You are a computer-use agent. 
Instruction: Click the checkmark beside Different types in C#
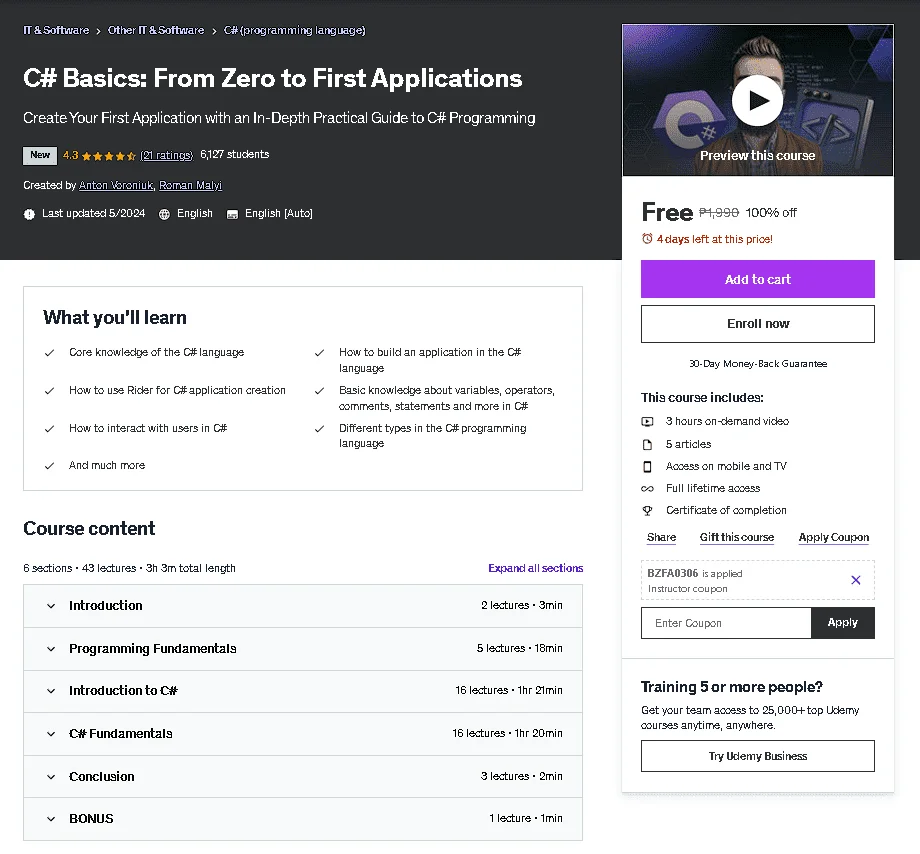(x=319, y=429)
